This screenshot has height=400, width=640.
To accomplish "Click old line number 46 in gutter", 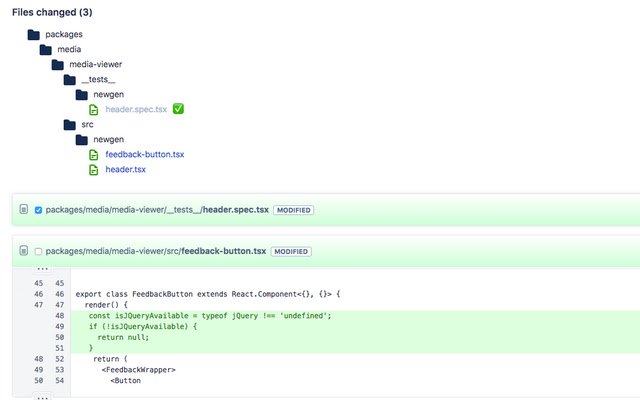I will (39, 294).
